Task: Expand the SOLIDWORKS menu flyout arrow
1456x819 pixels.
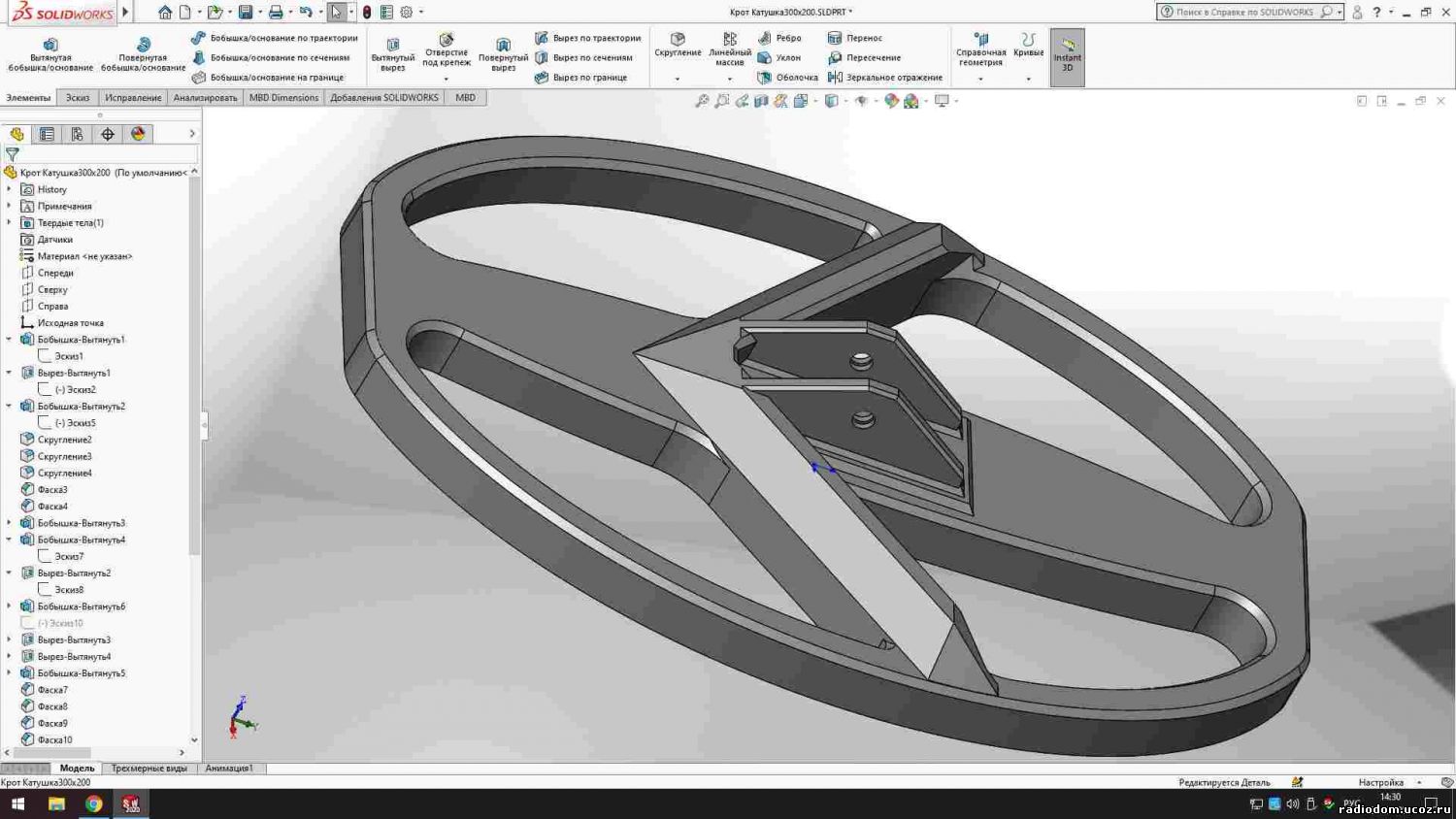Action: 126,12
